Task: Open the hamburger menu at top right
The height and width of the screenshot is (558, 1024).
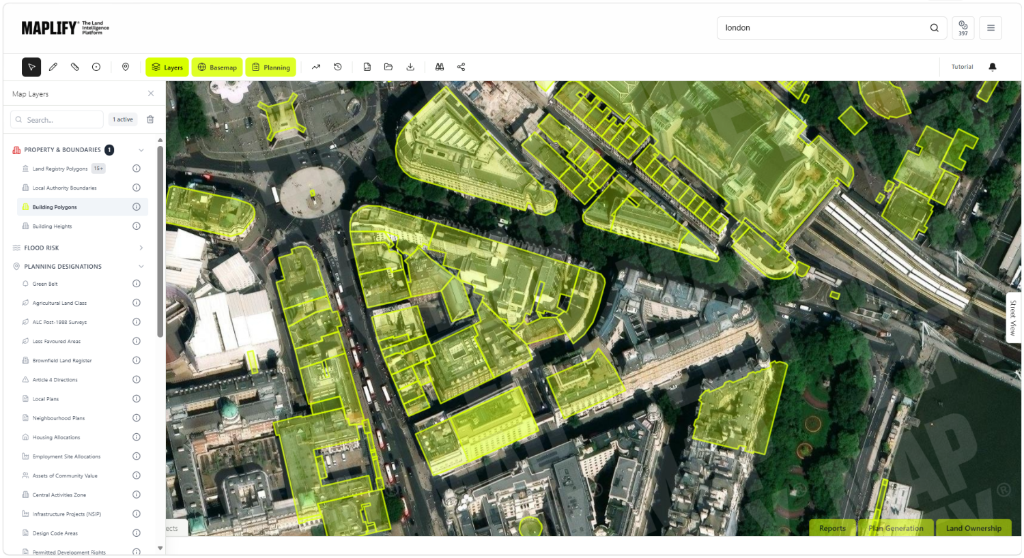Action: click(991, 28)
